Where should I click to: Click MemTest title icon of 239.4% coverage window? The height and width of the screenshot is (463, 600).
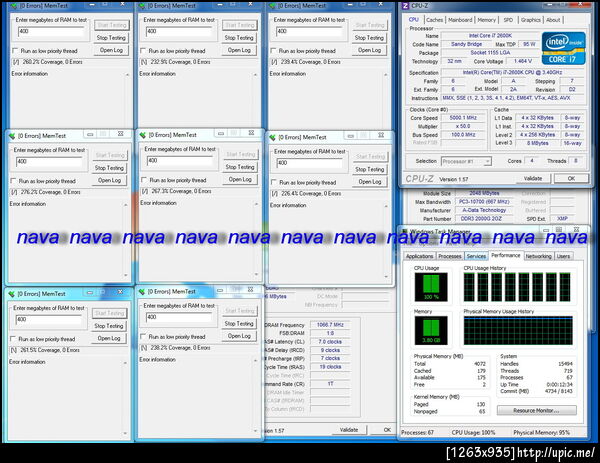(x=271, y=6)
